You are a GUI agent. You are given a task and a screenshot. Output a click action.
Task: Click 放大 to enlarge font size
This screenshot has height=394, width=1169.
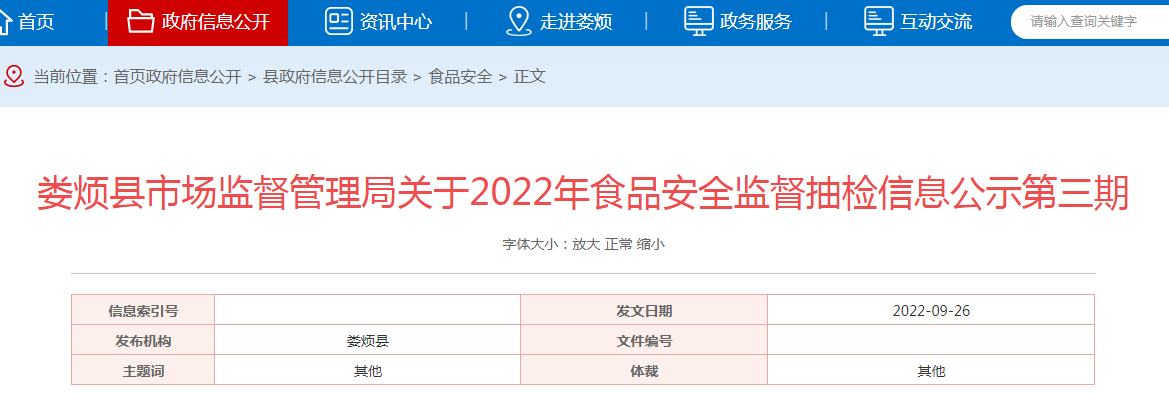tap(586, 244)
